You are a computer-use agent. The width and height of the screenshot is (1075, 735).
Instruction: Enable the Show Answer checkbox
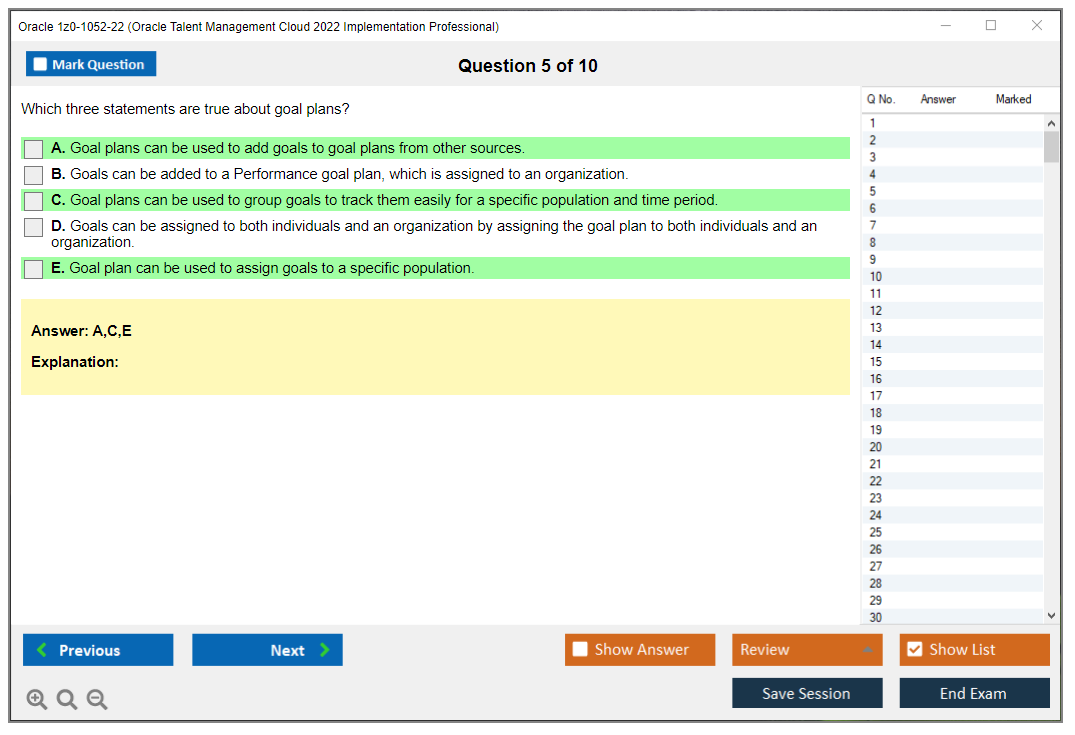[x=580, y=650]
